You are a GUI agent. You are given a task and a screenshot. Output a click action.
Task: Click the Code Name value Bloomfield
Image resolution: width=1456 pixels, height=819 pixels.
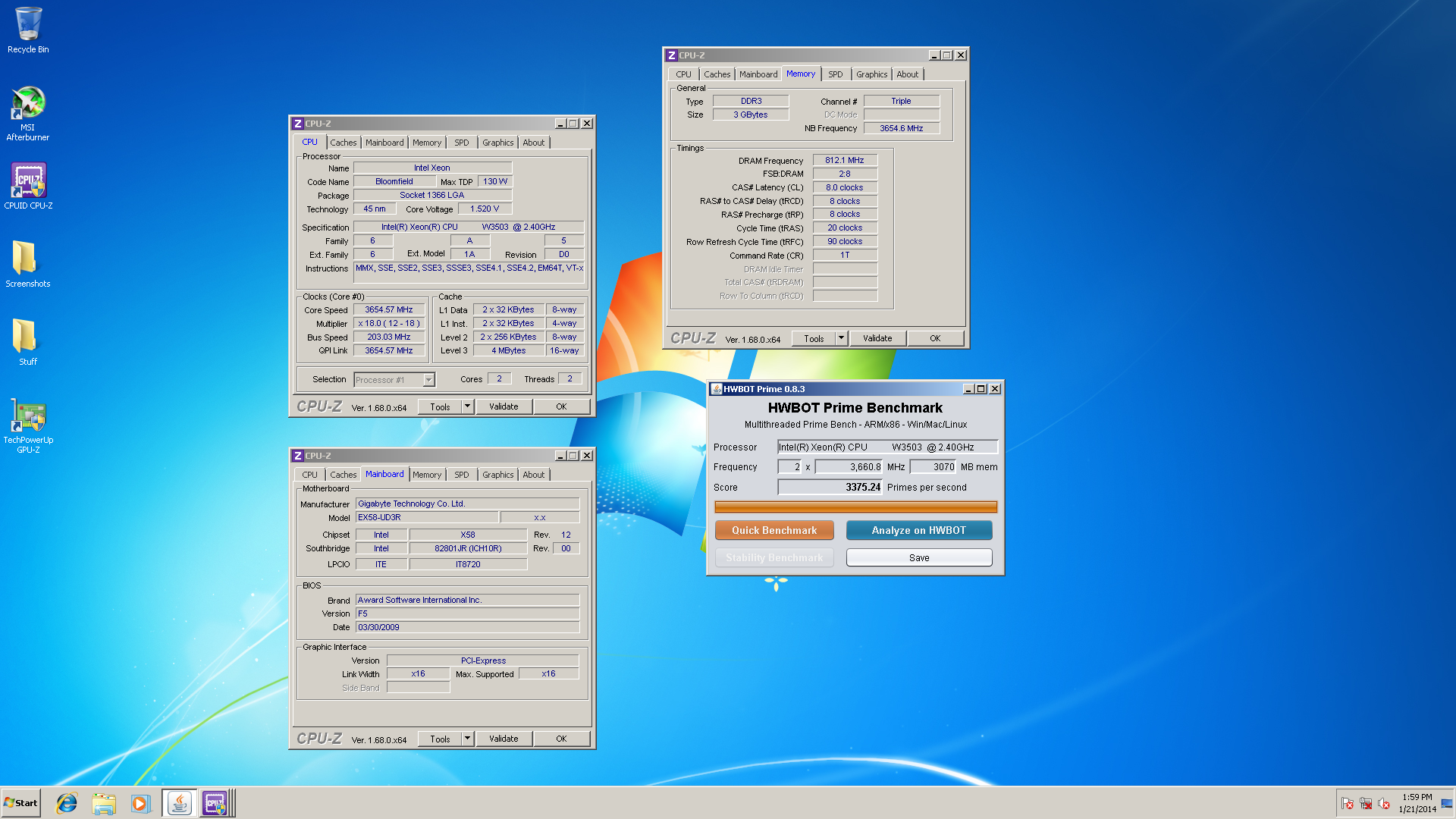(x=394, y=181)
